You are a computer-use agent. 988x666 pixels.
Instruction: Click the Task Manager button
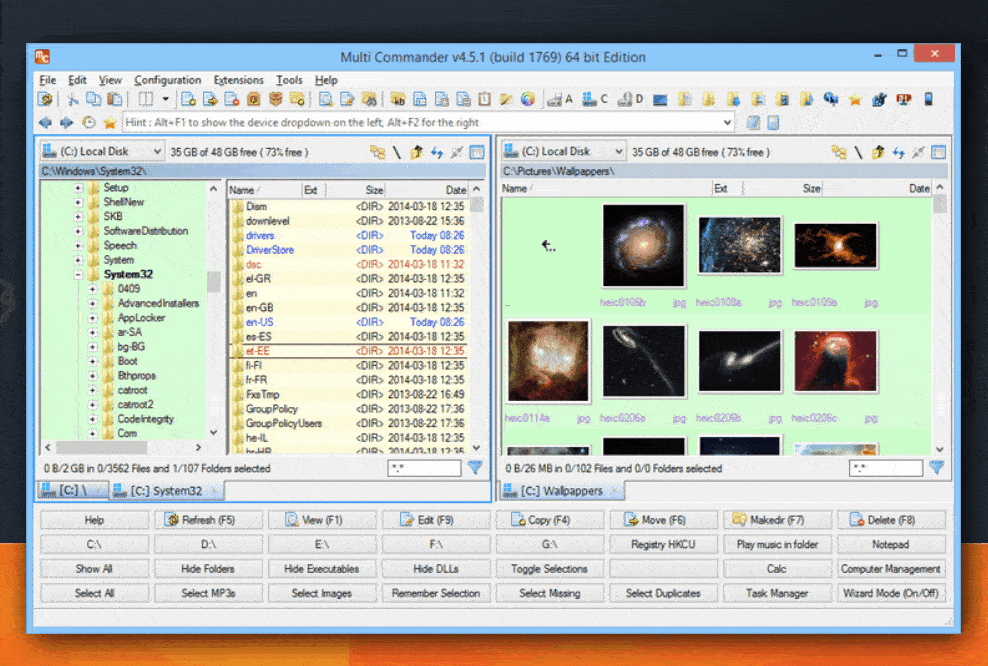[x=777, y=593]
